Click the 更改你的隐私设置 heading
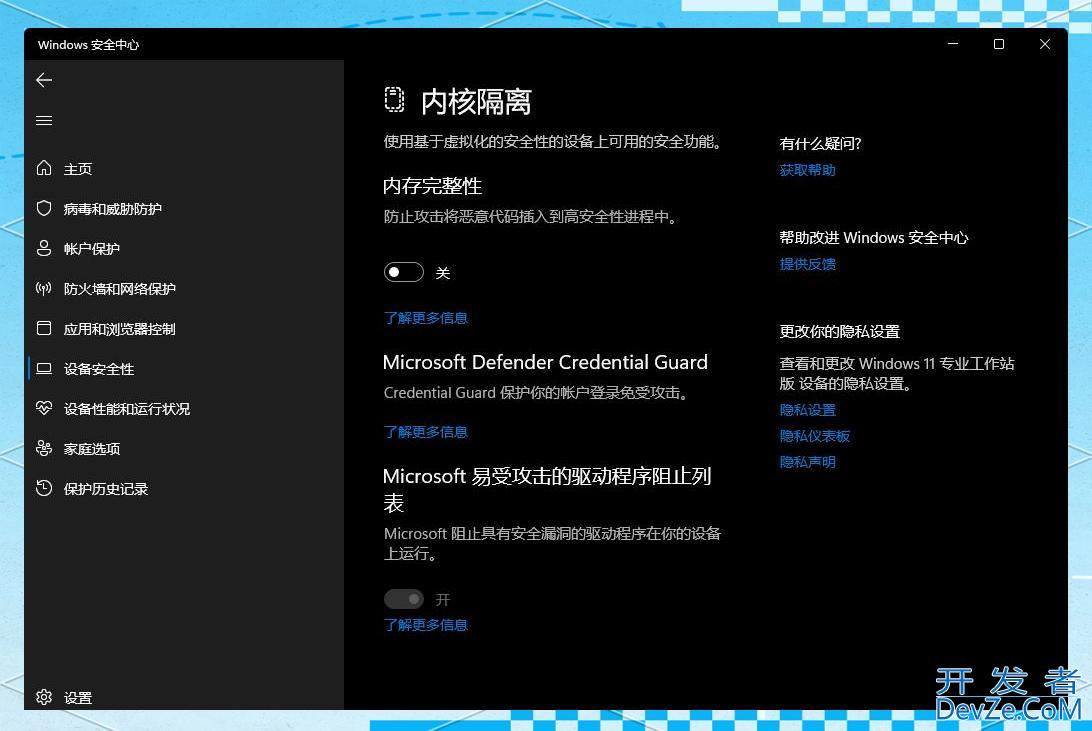 839,331
